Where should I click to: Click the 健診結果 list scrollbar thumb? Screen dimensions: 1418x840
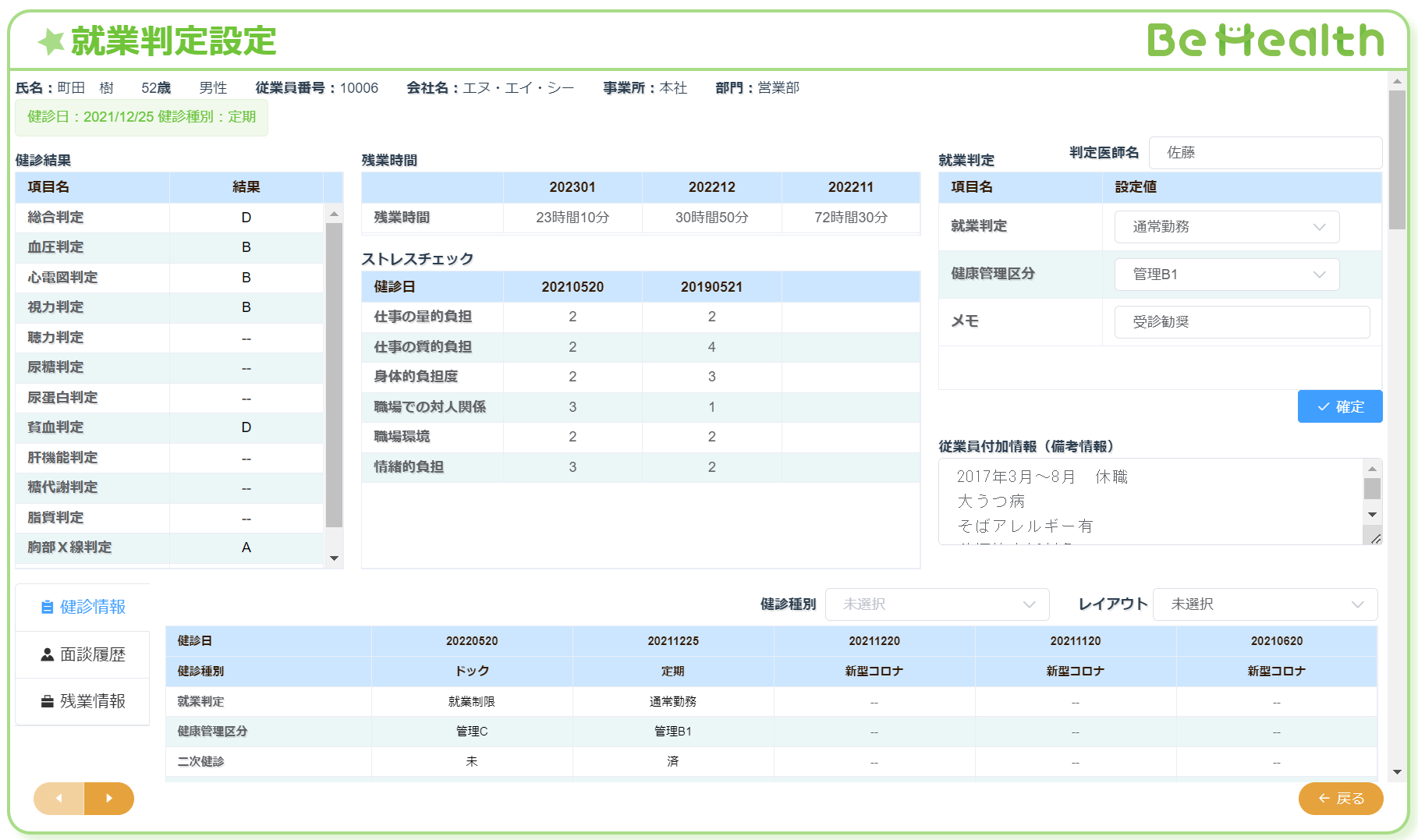point(334,374)
